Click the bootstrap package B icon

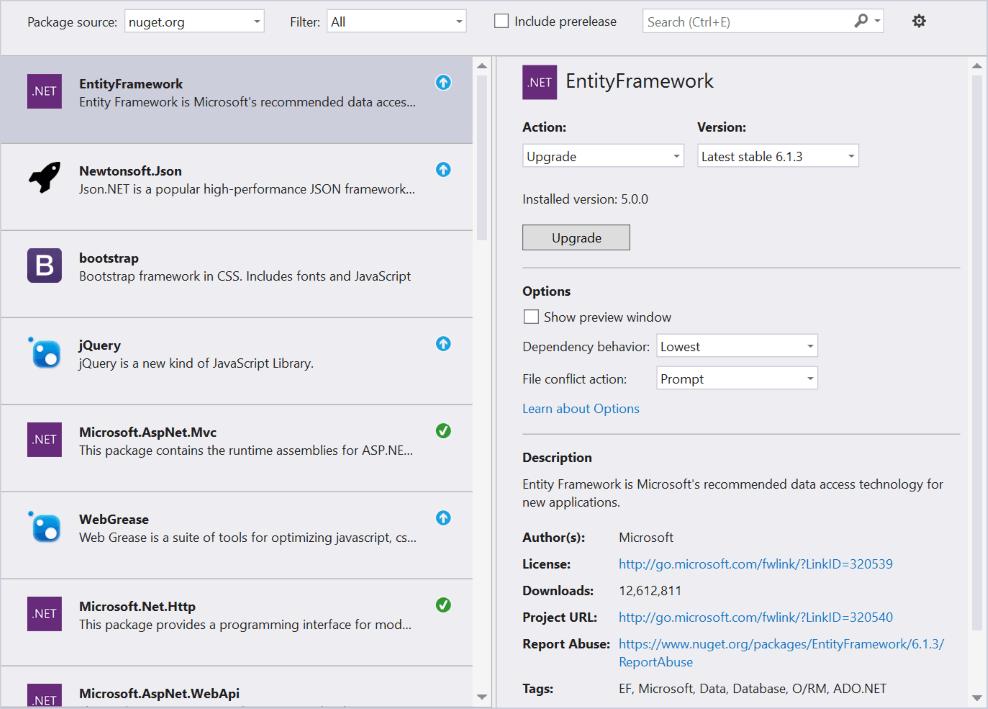point(44,265)
